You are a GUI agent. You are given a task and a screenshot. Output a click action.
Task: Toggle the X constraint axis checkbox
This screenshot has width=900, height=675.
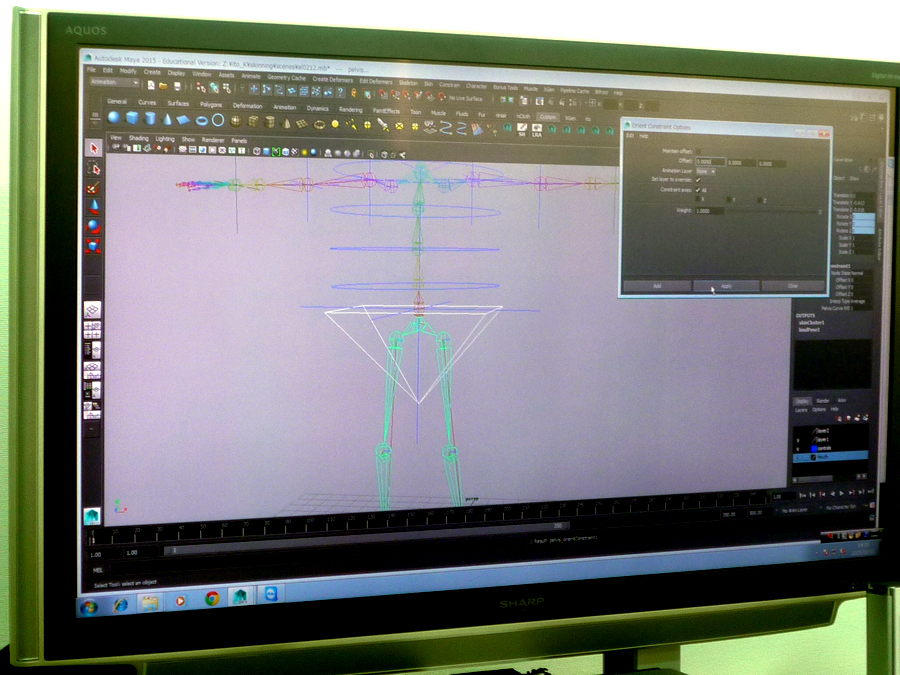tap(698, 199)
